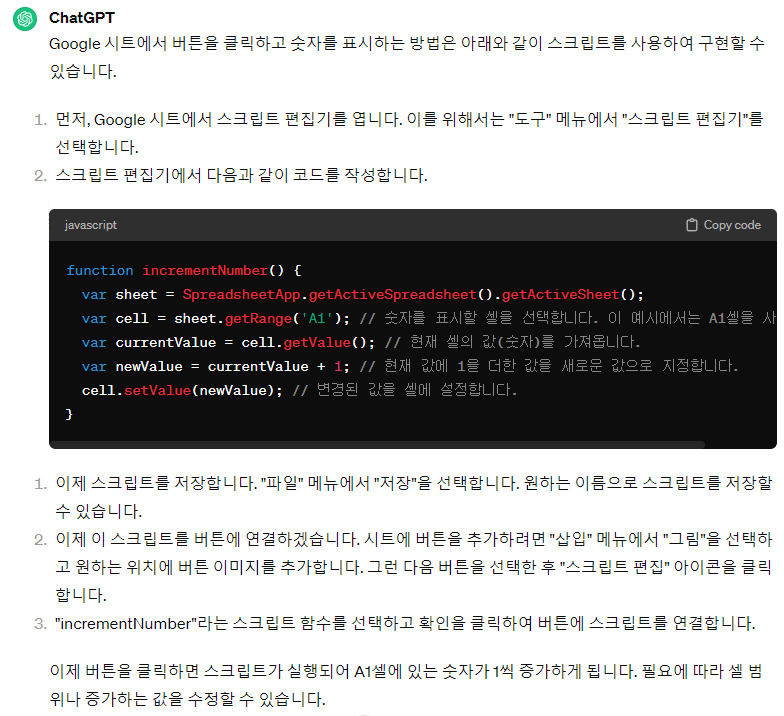Click the closing brace line of code
Image resolution: width=784 pixels, height=716 pixels.
70,414
